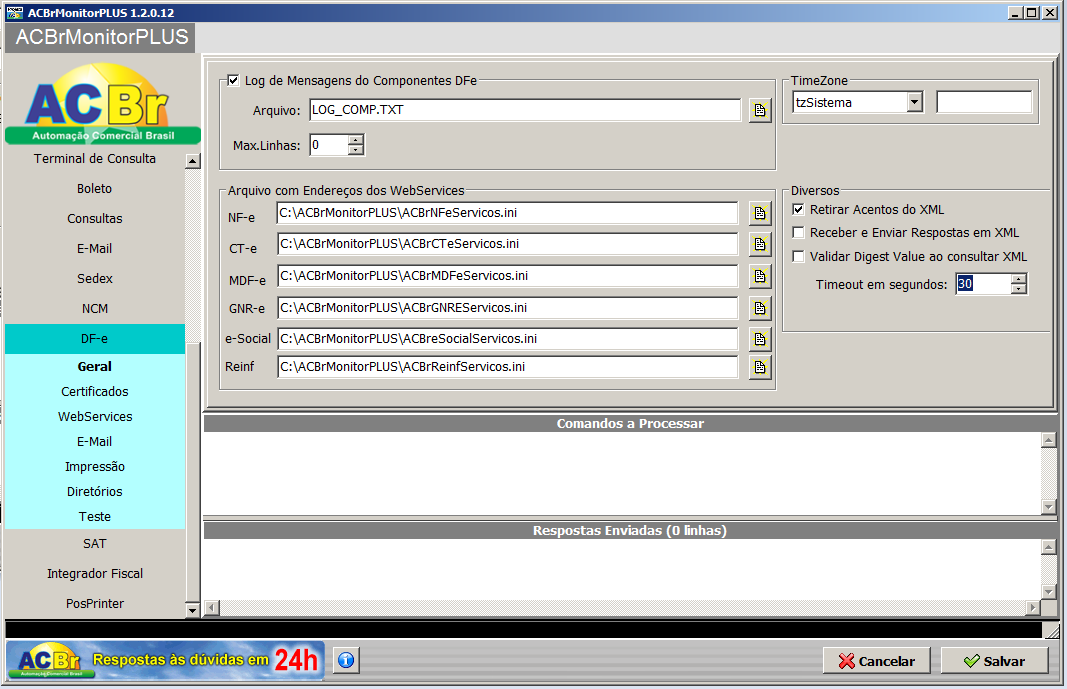Open the DF-e E-Mail sub-item above Impressão

click(95, 441)
